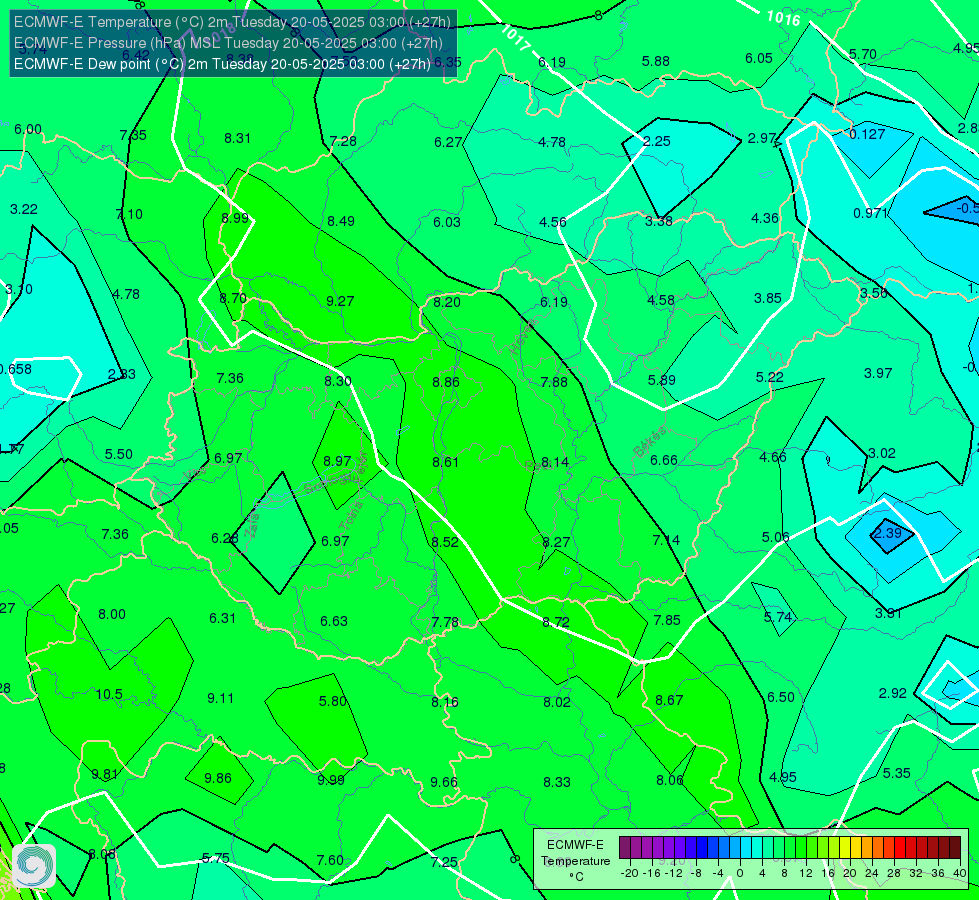Click the 7.88 temperature value
Screen dimensions: 979x900
pos(554,382)
